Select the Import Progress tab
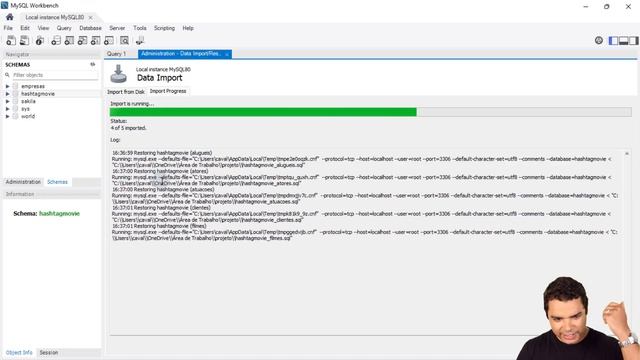640x360 pixels. pyautogui.click(x=168, y=91)
